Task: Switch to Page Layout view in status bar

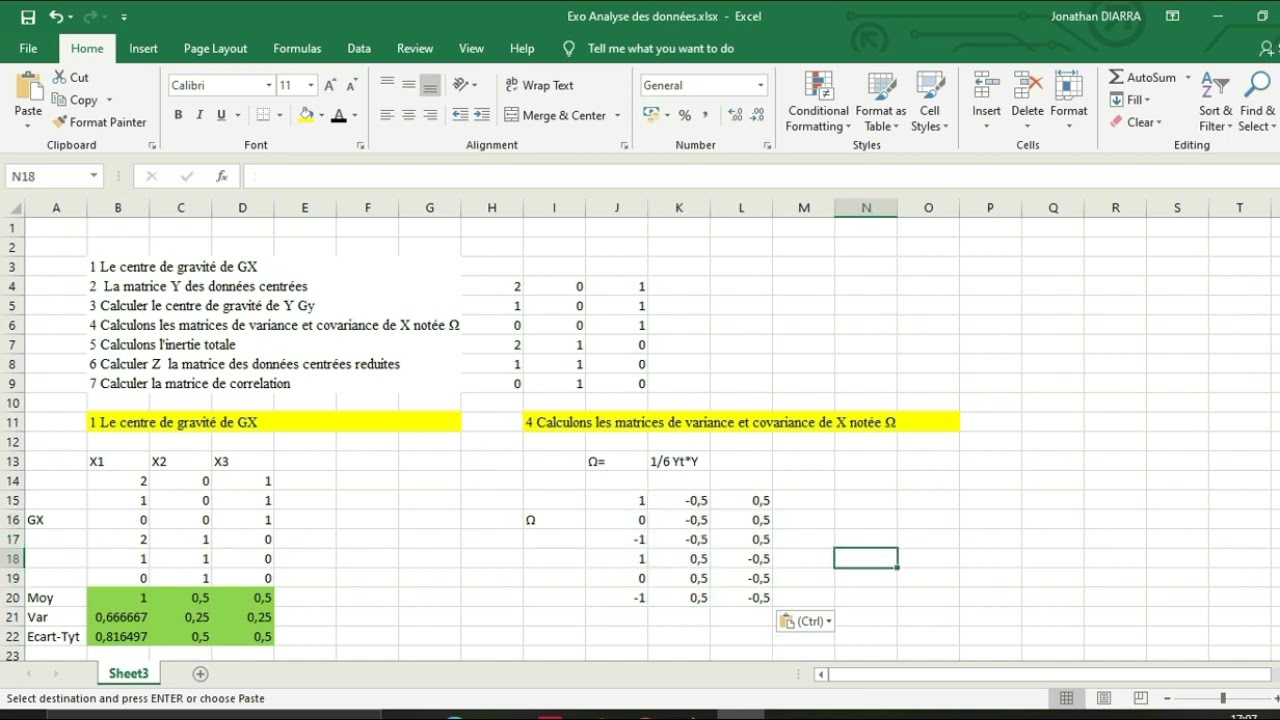Action: (x=1104, y=698)
